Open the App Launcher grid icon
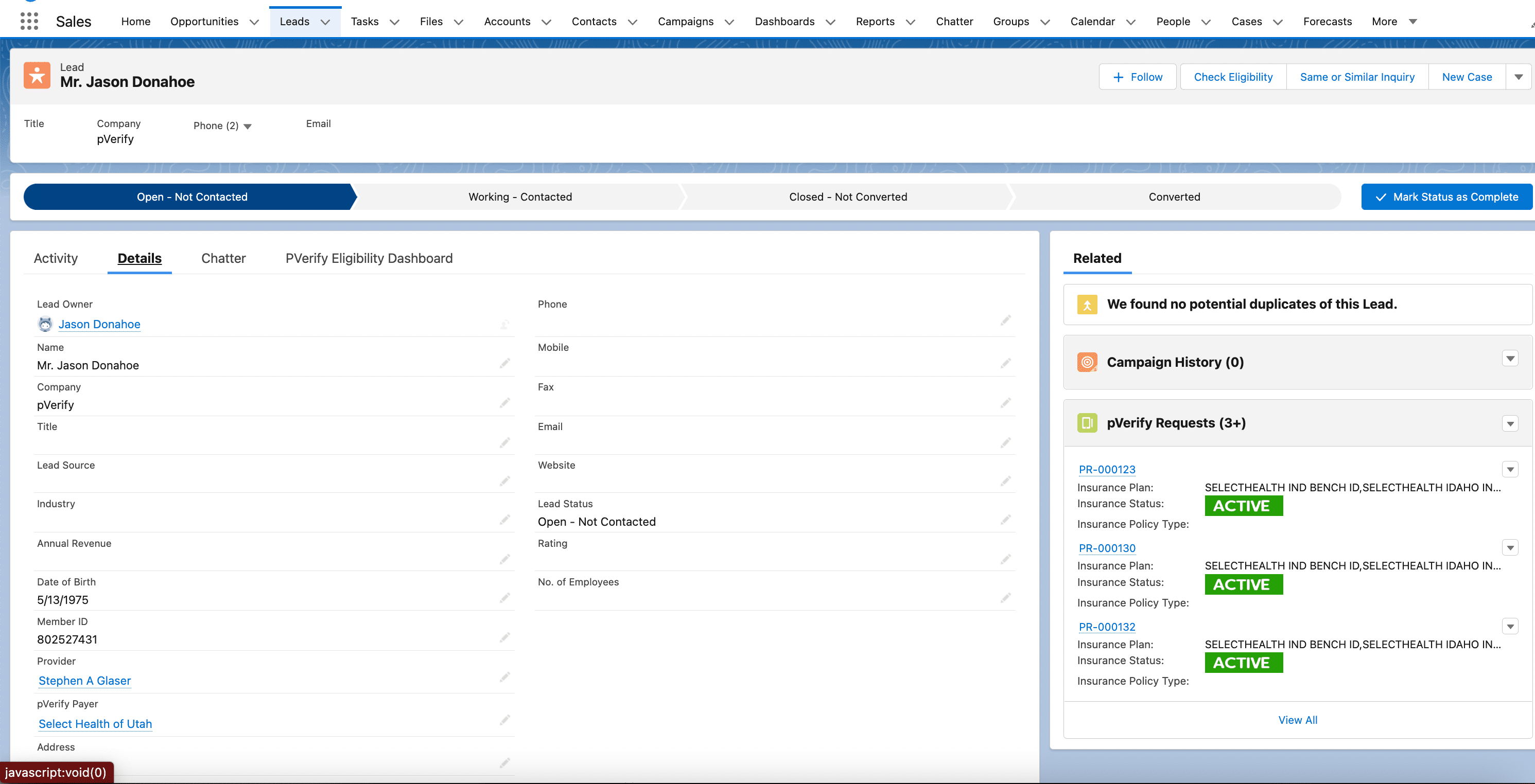Screen dimensions: 1535x784 (x=29, y=22)
